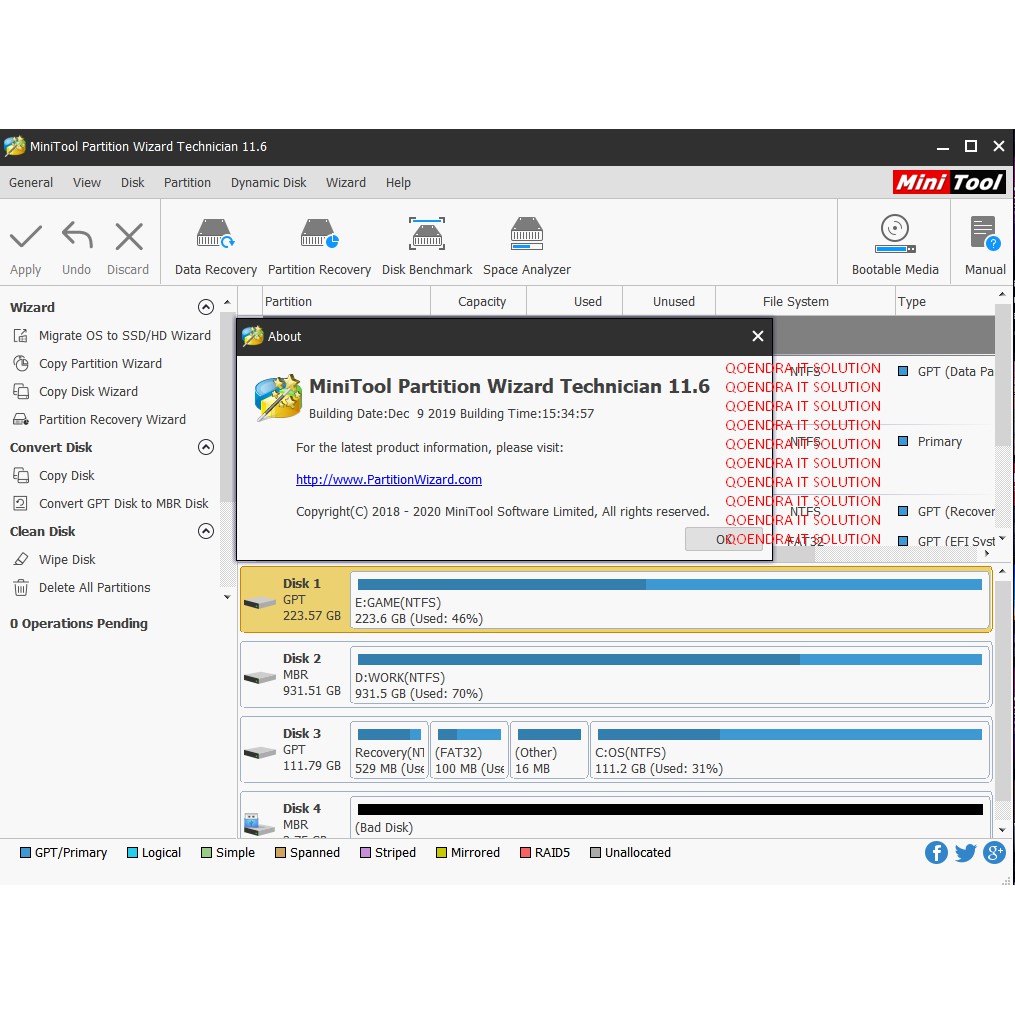
Task: Click the Google Plus icon
Action: [994, 852]
